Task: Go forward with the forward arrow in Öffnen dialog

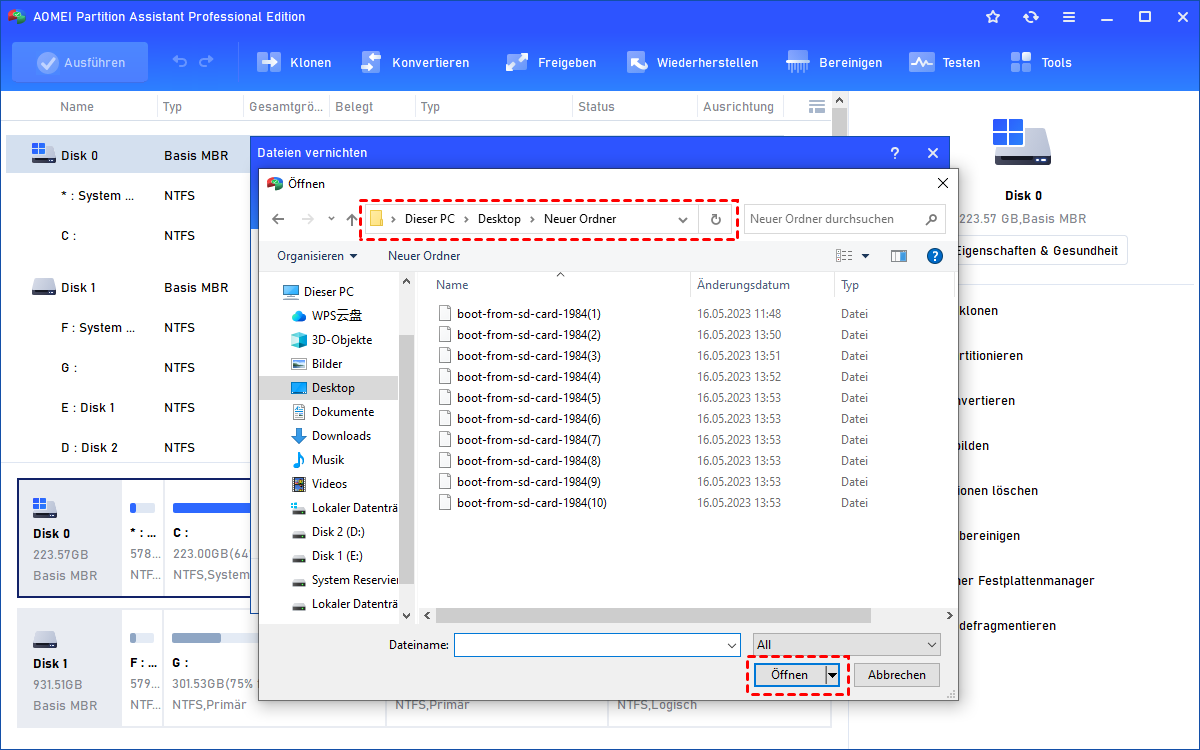Action: coord(308,219)
